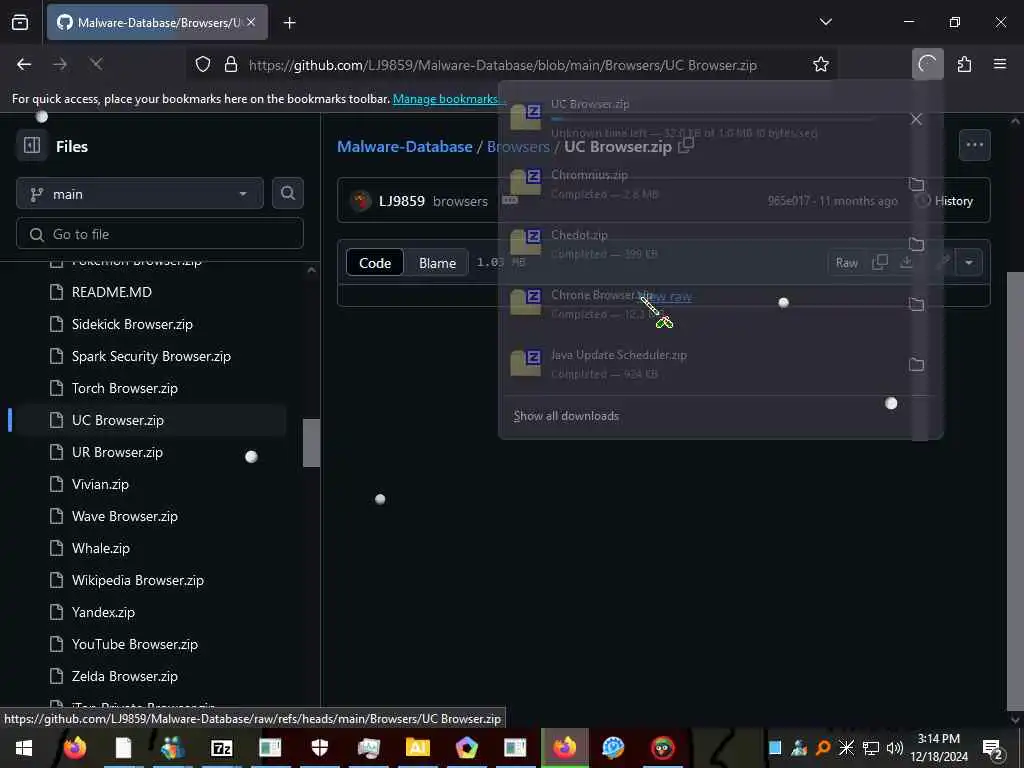The width and height of the screenshot is (1024, 768).
Task: Click the site security padlock icon
Action: point(231,65)
